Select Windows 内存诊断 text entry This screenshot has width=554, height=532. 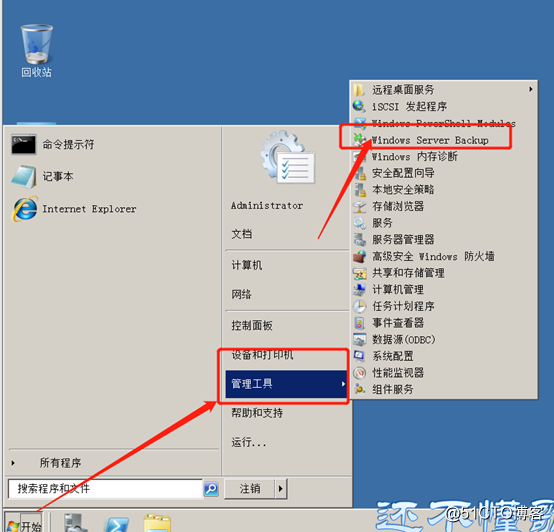[x=414, y=156]
